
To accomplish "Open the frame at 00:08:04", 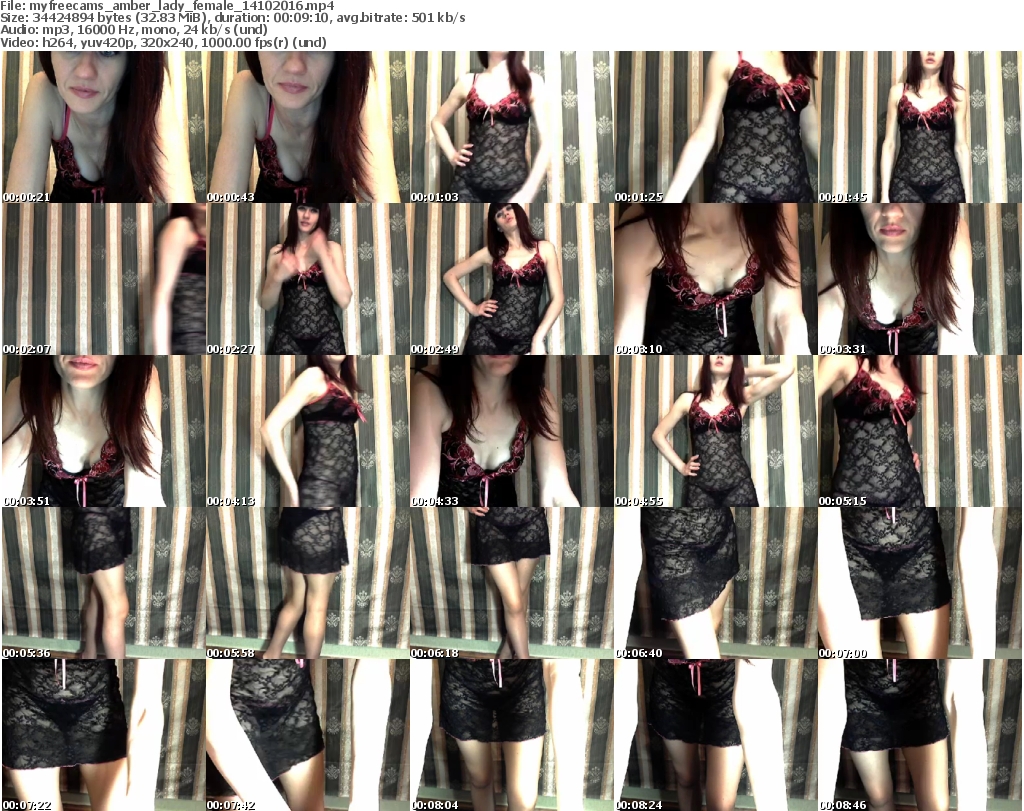I will pos(510,735).
